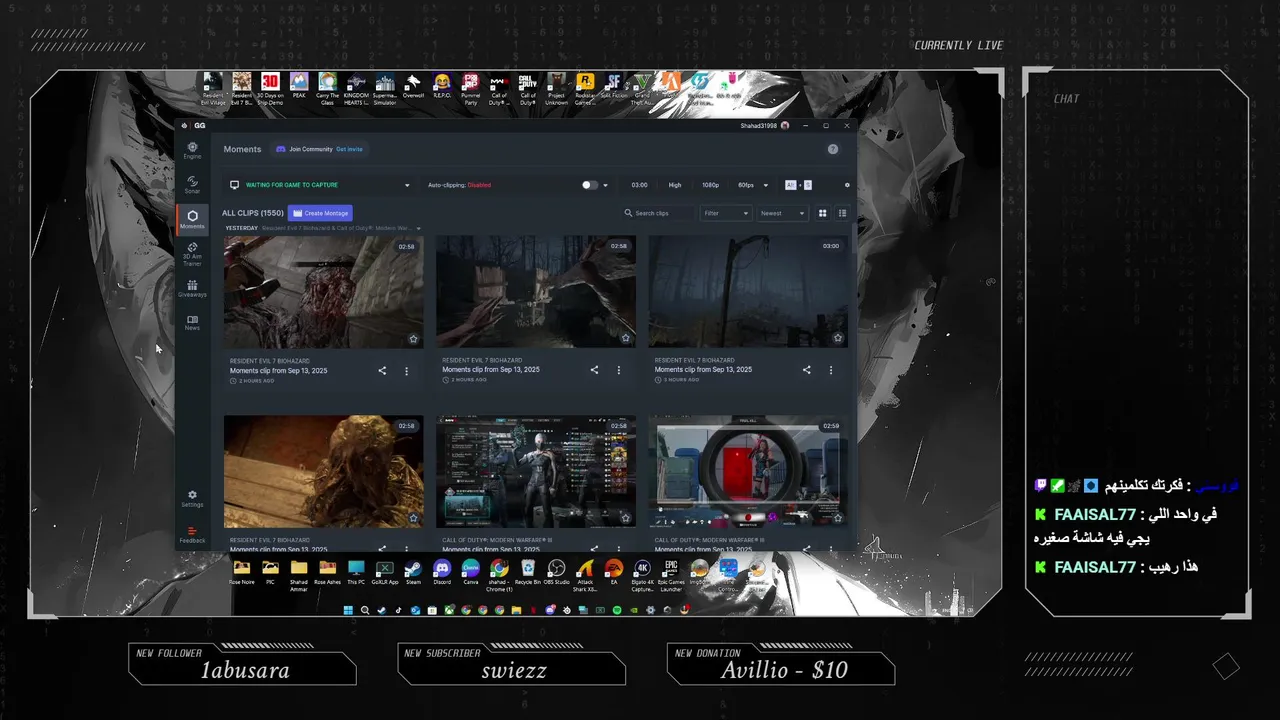Share the 03:00 forest clip

pos(807,370)
